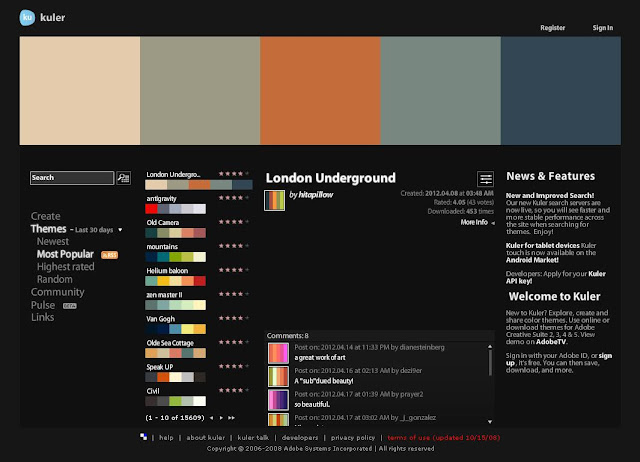Image resolution: width=640 pixels, height=462 pixels.
Task: Expand the Last 30 days dropdown
Action: click(x=120, y=230)
